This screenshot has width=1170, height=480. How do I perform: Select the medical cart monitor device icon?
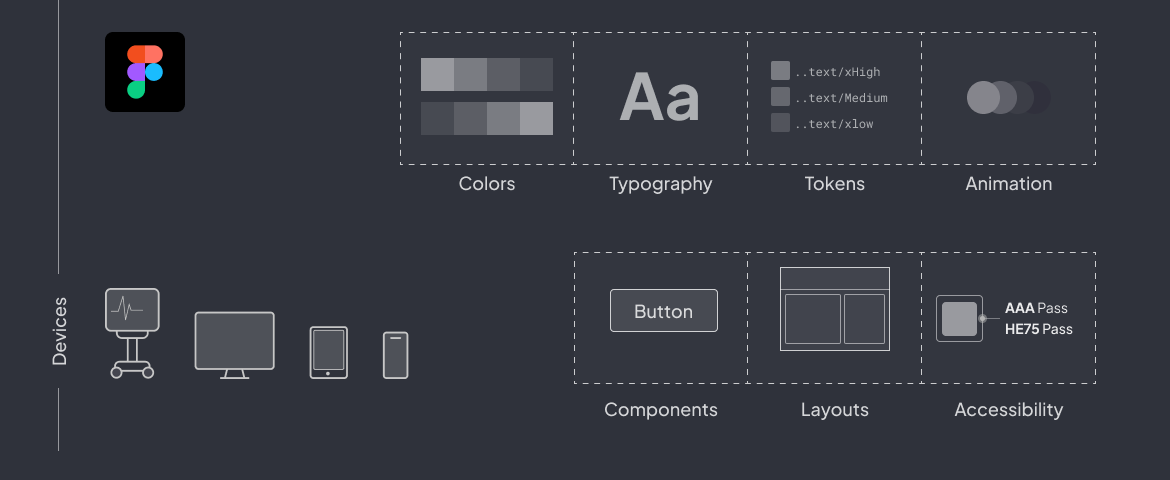(x=132, y=333)
